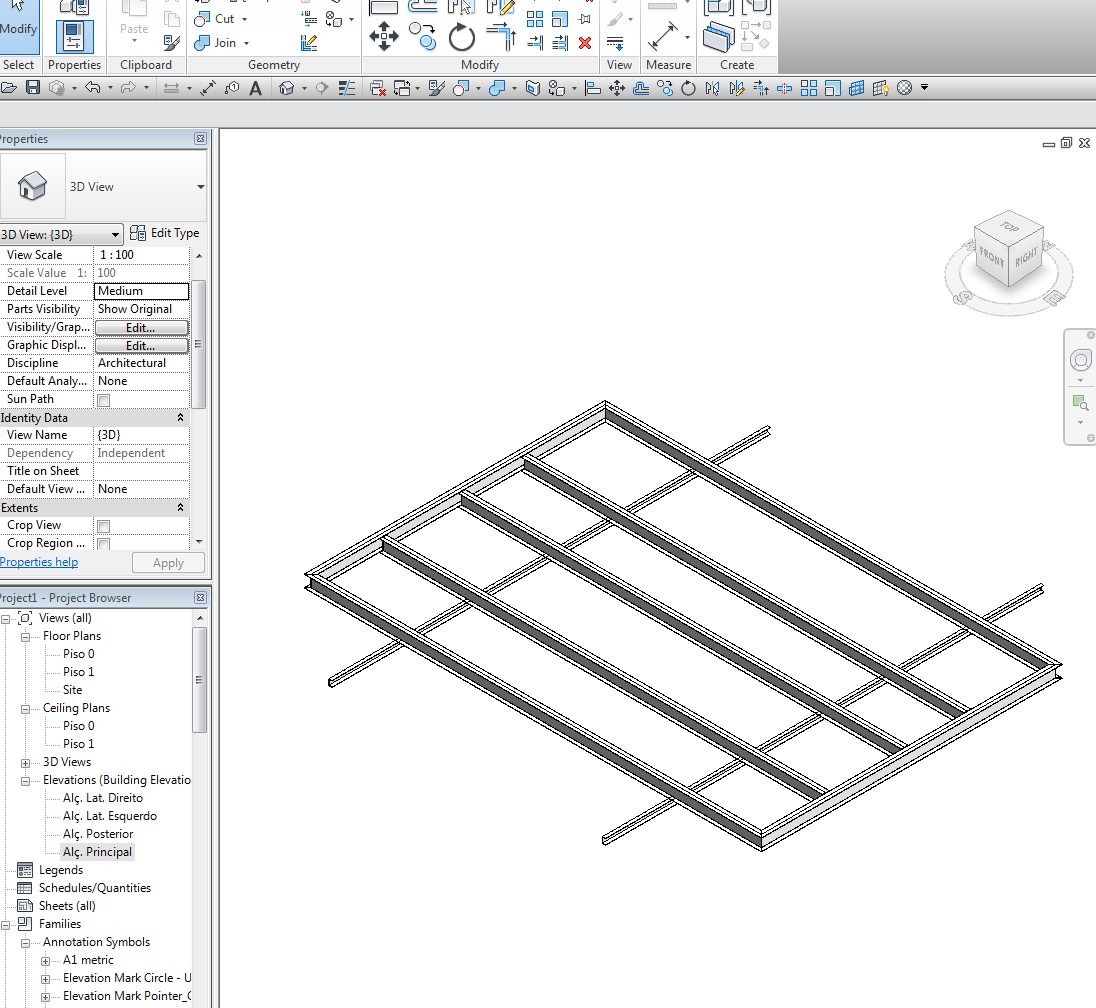Check the Crop Region Visible checkbox
Screen dimensions: 1096x1008
pyautogui.click(x=103, y=544)
